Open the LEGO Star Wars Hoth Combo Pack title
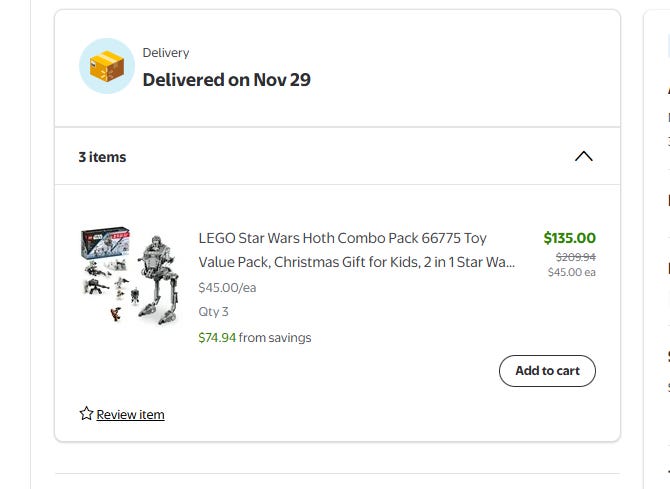Image resolution: width=670 pixels, height=489 pixels. pos(342,238)
